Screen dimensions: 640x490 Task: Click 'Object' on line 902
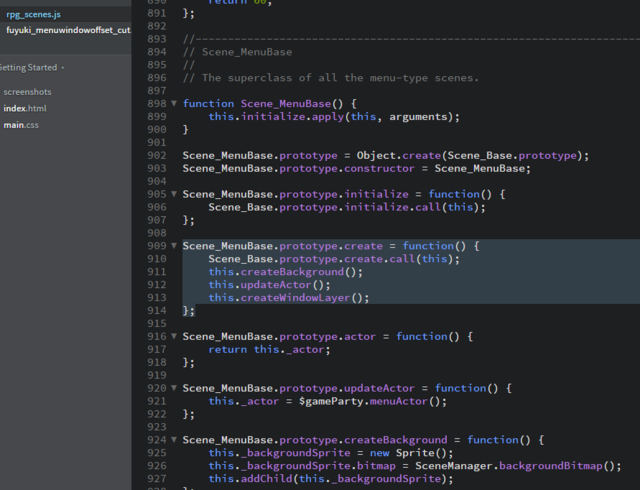[376, 156]
